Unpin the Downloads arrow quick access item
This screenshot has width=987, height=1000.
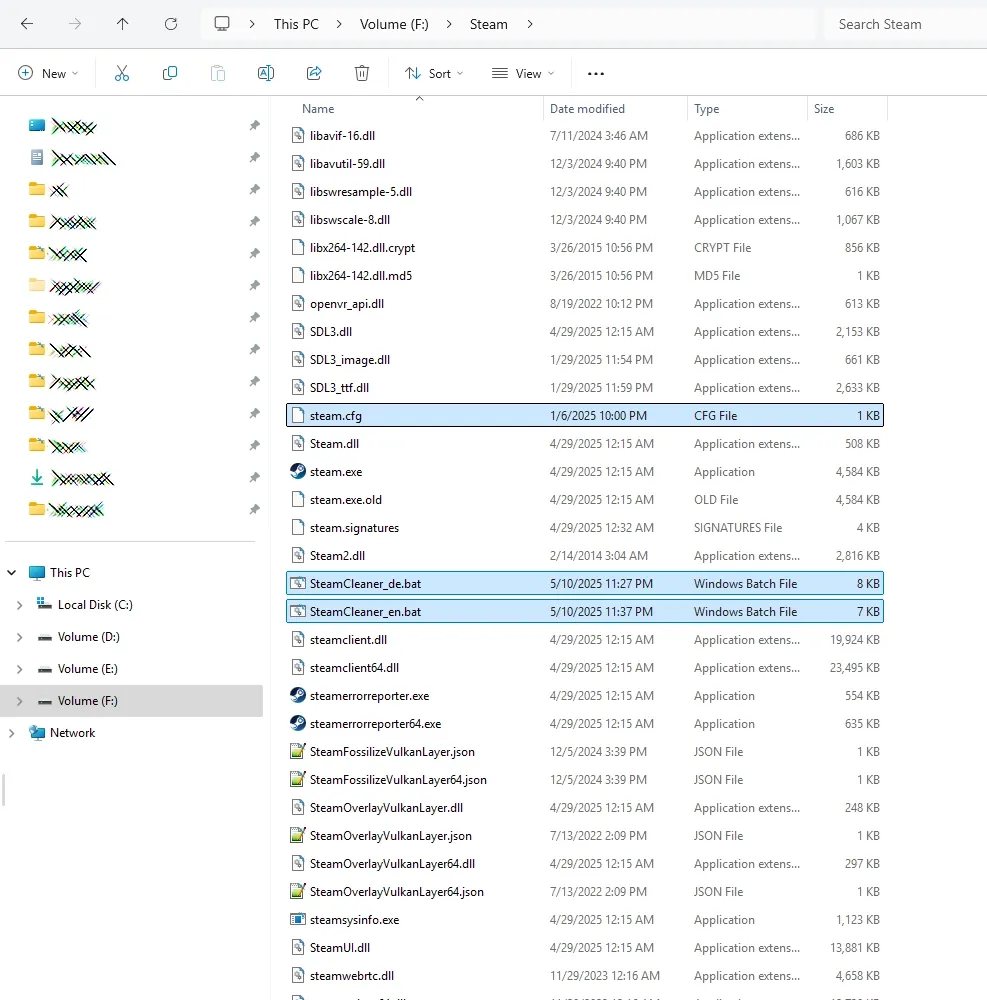(254, 477)
